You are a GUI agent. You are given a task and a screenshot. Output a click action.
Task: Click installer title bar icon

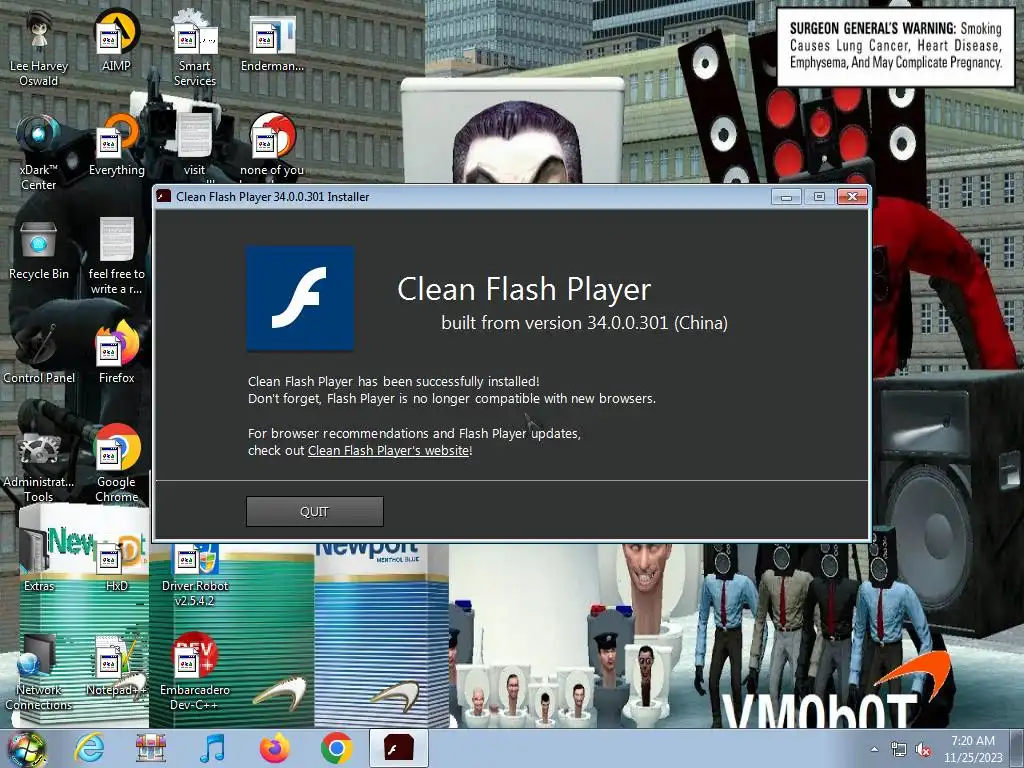coord(164,197)
